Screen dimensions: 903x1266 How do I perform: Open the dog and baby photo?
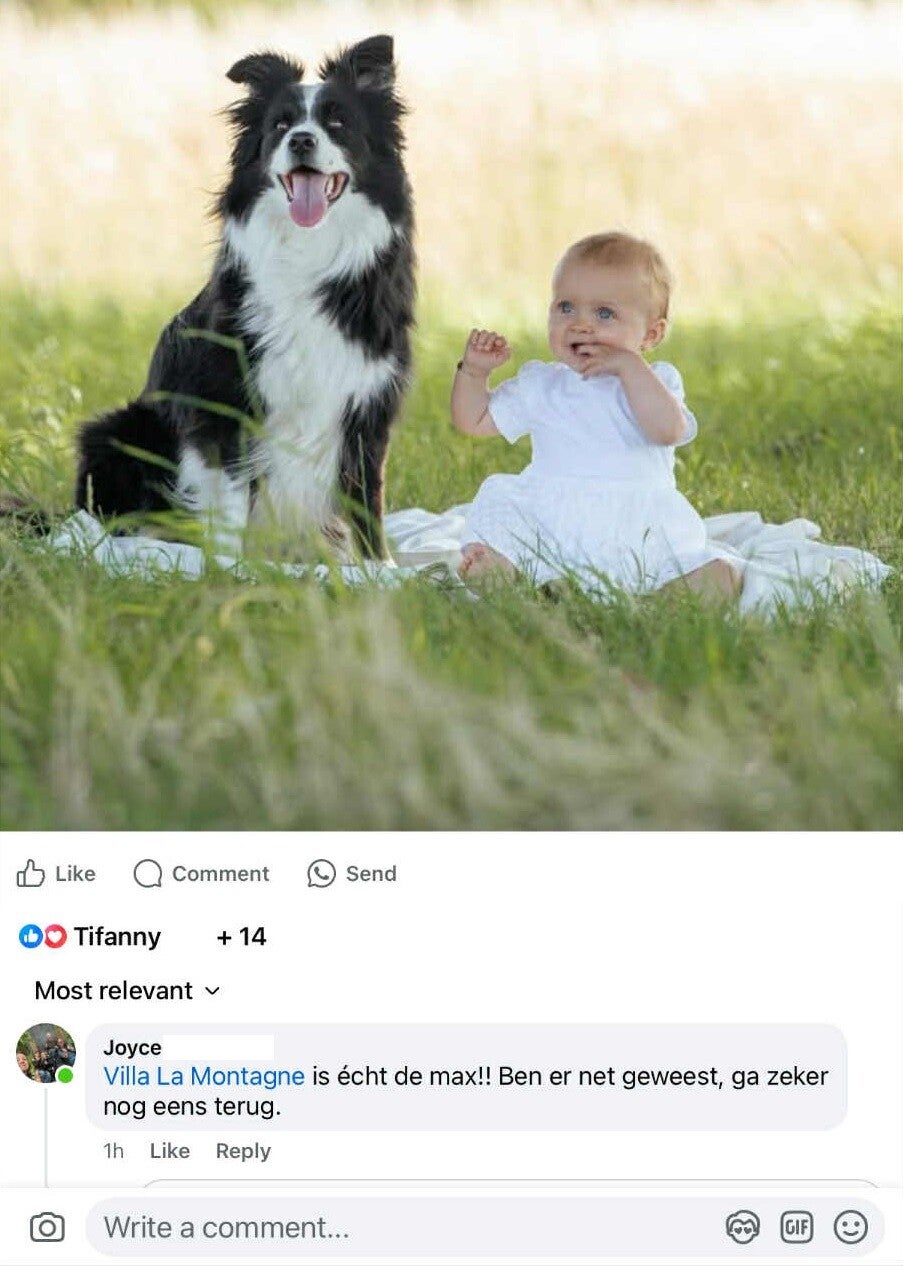[x=451, y=415]
